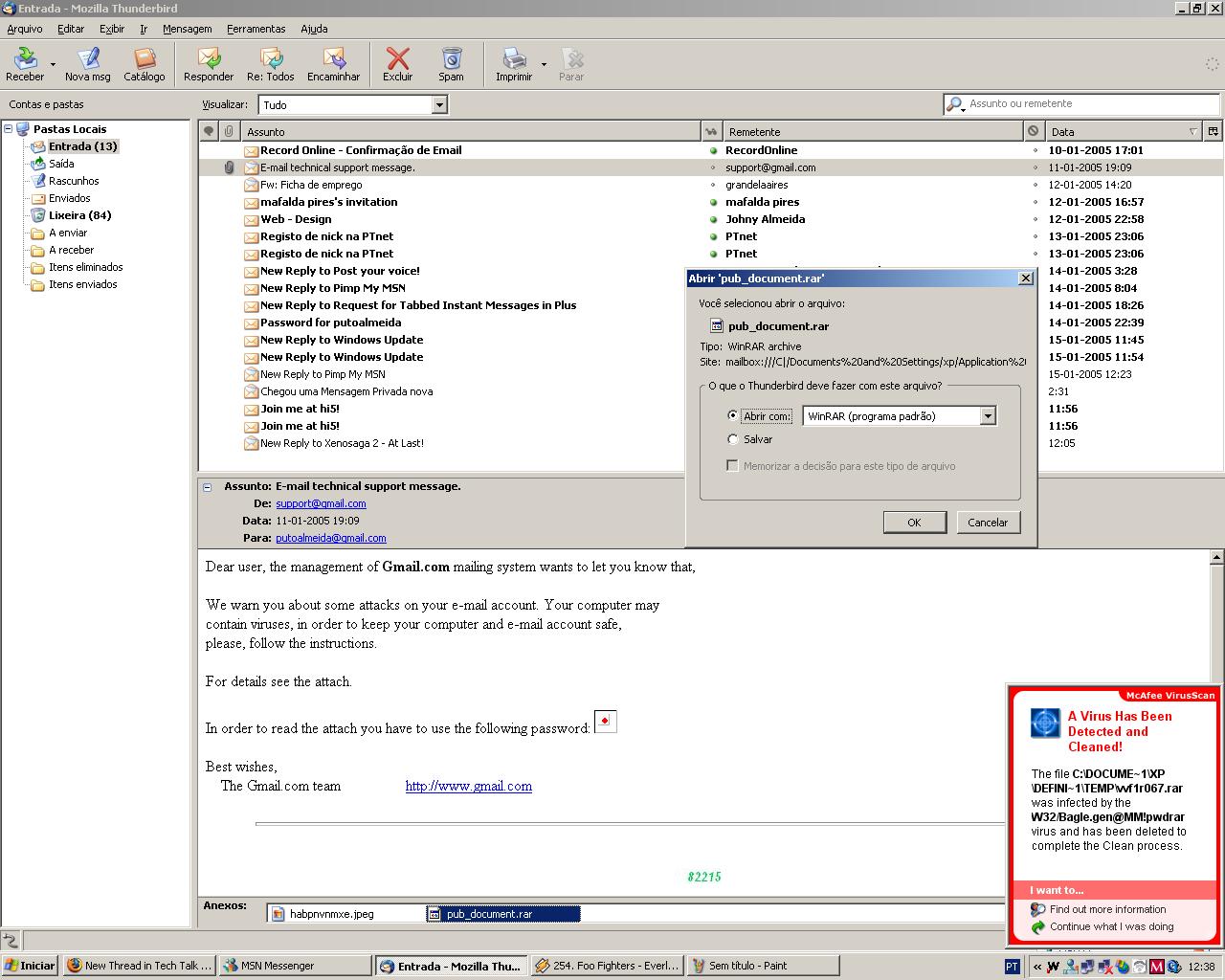Click the message body scrollbar up arrow

(x=1216, y=557)
